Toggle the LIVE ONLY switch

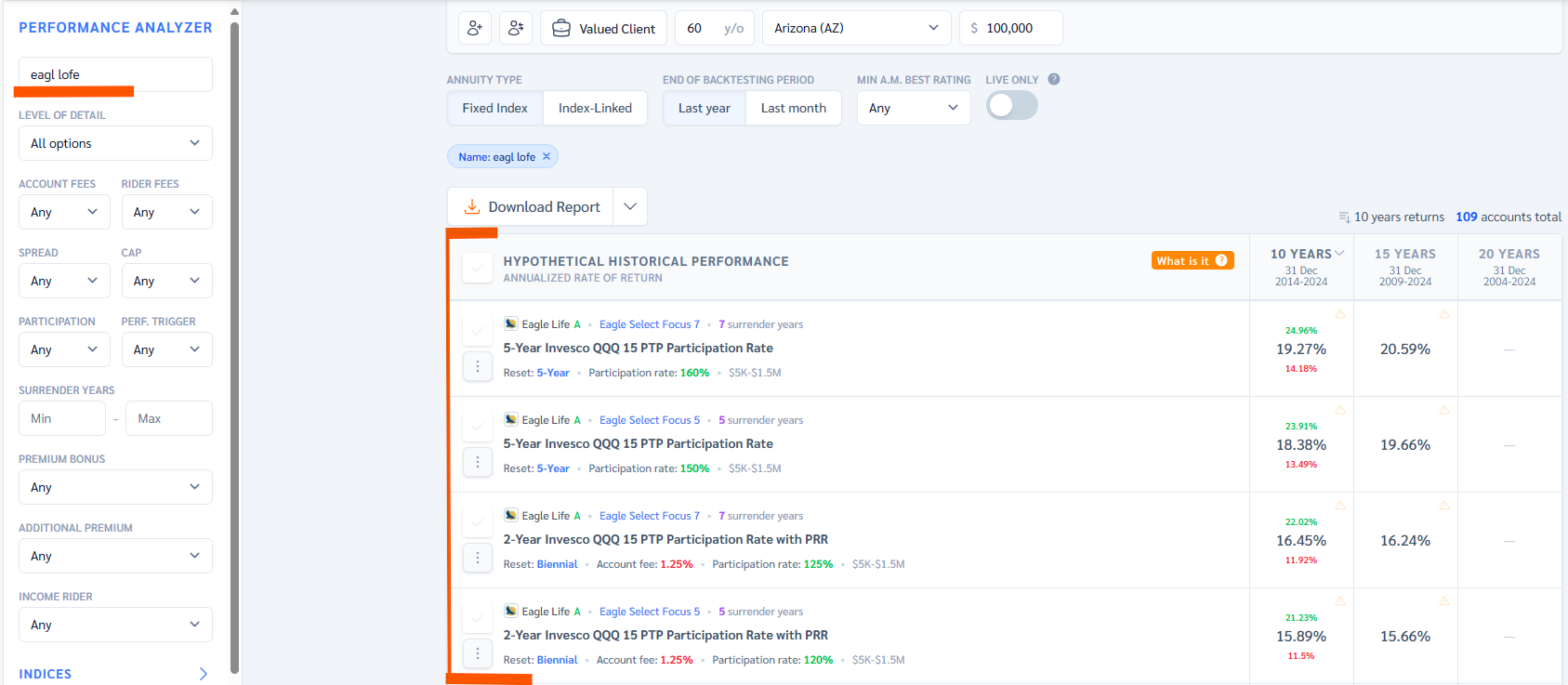tap(1012, 106)
